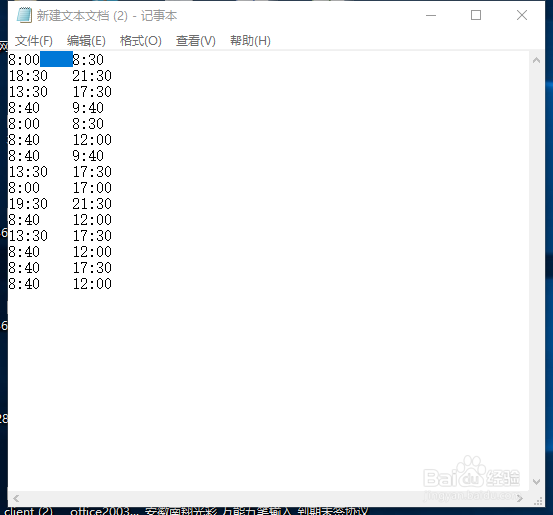This screenshot has width=553, height=515.
Task: Click the horizontal scrollbar right arrow
Action: pos(520,498)
